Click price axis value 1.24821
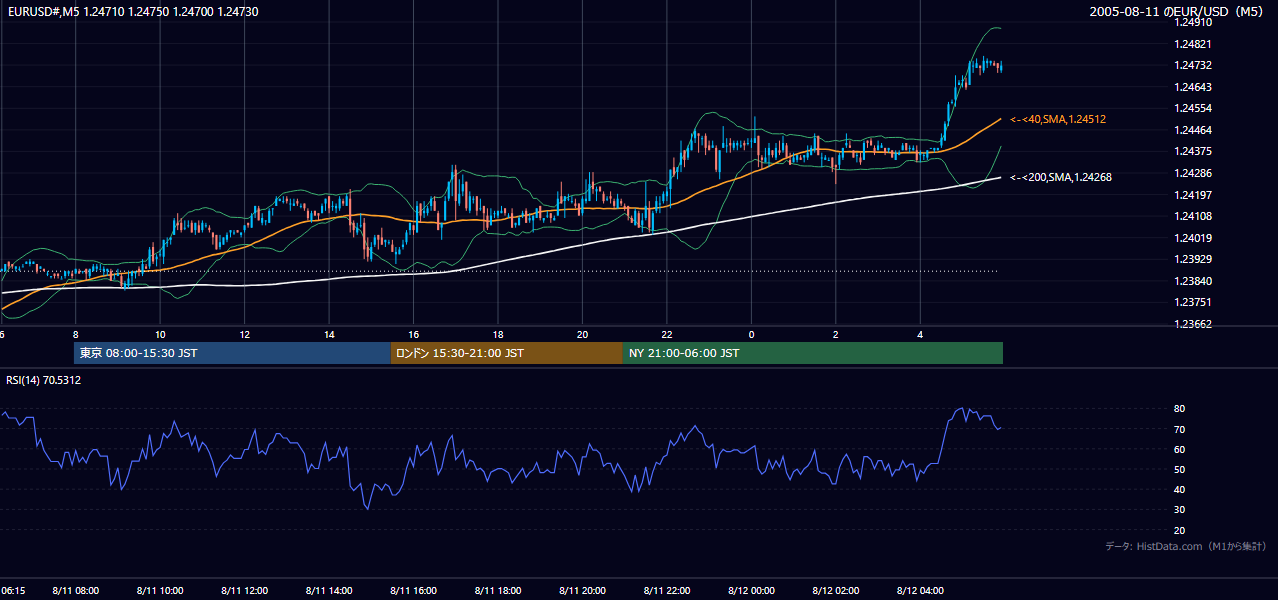 (1194, 44)
